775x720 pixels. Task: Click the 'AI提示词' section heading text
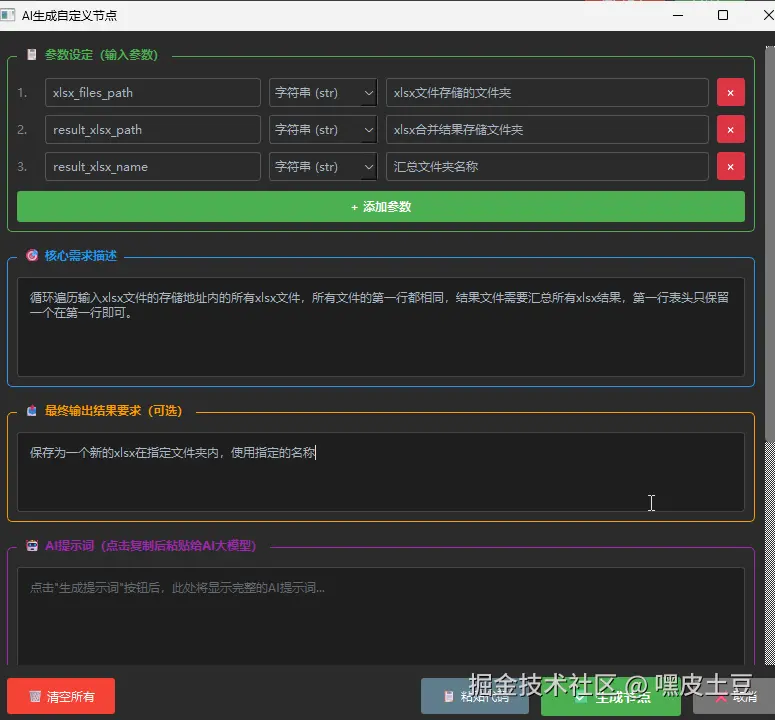click(x=151, y=546)
